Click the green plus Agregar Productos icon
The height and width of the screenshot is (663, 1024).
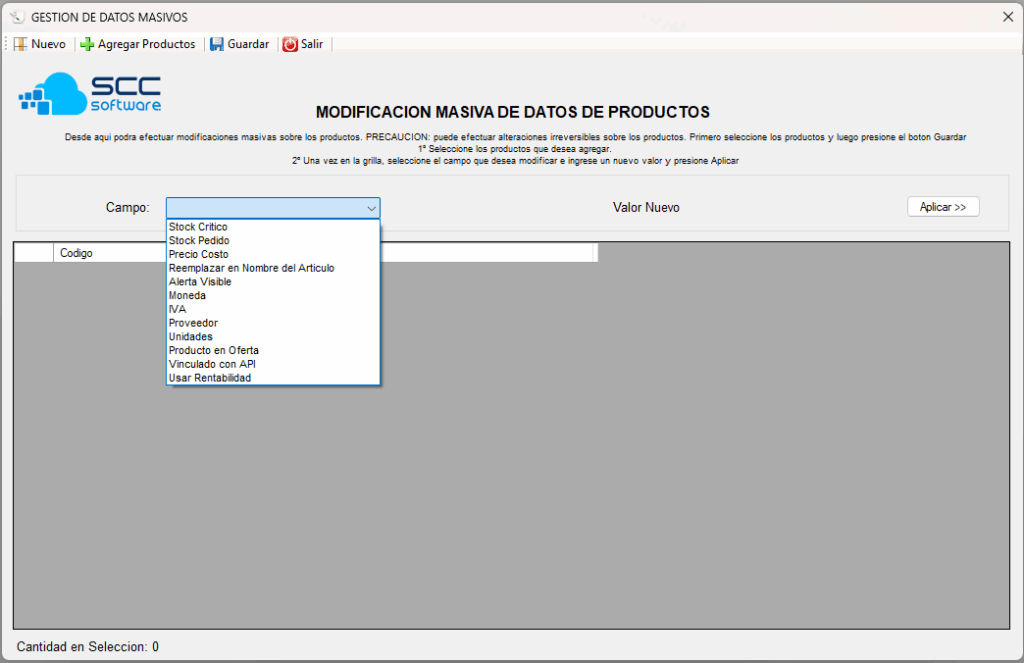[87, 44]
